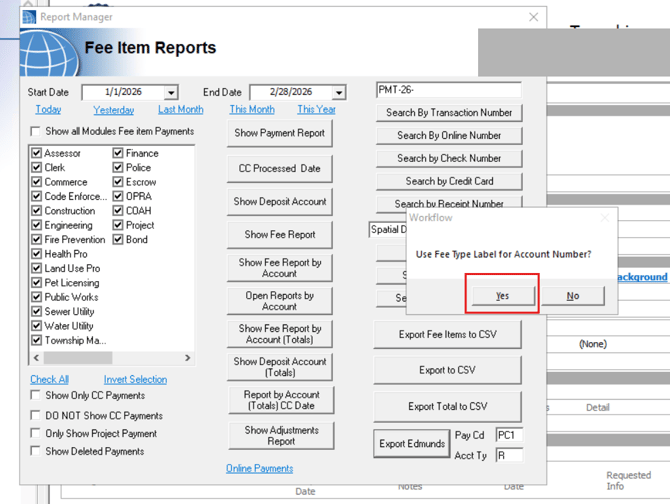This screenshot has height=504, width=670.
Task: Click Yes in the Workflow dialog
Action: pos(503,295)
